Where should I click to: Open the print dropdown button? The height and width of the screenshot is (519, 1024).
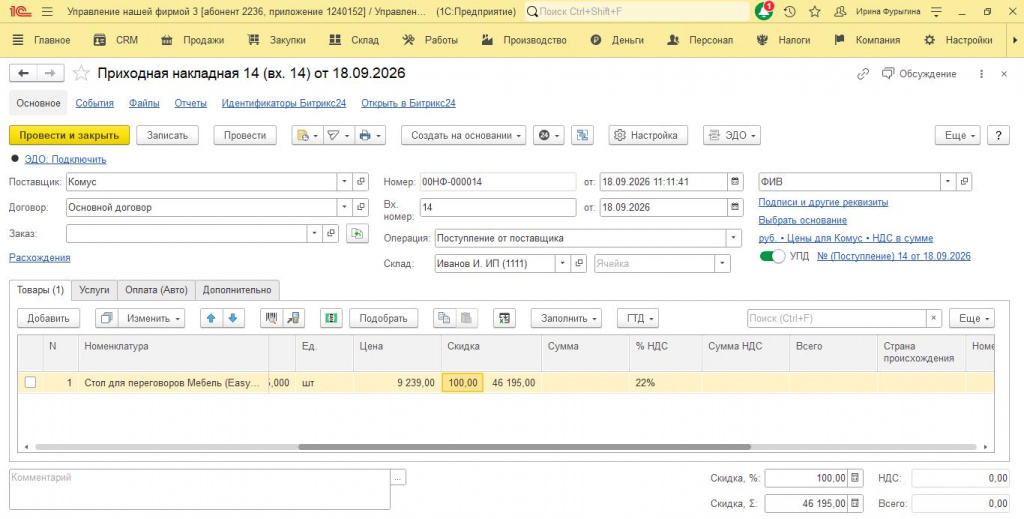click(370, 135)
